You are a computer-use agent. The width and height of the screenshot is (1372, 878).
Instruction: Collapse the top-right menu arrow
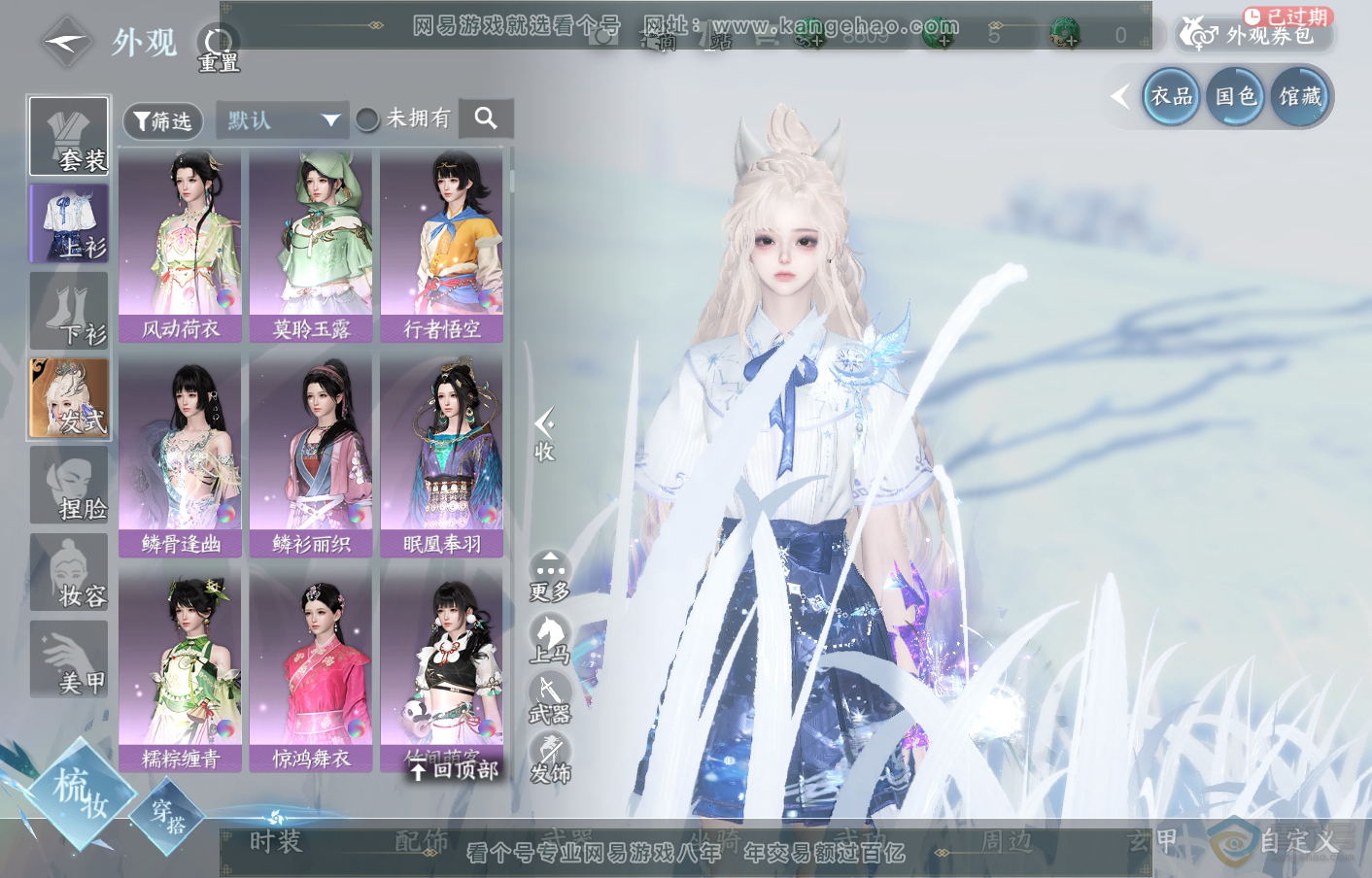point(1120,96)
